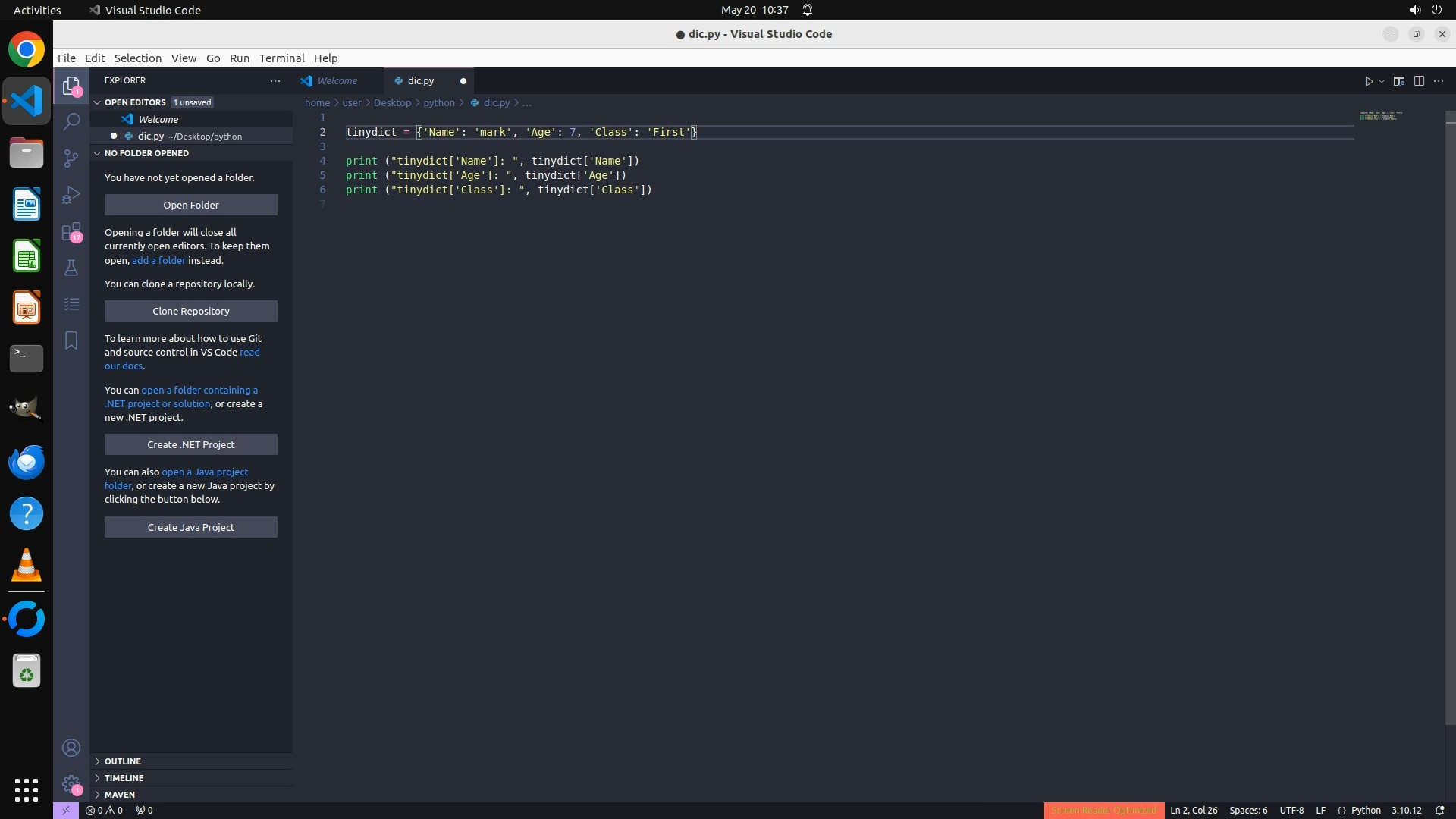The height and width of the screenshot is (819, 1456).
Task: Open the run options dropdown arrow
Action: pos(1382,81)
